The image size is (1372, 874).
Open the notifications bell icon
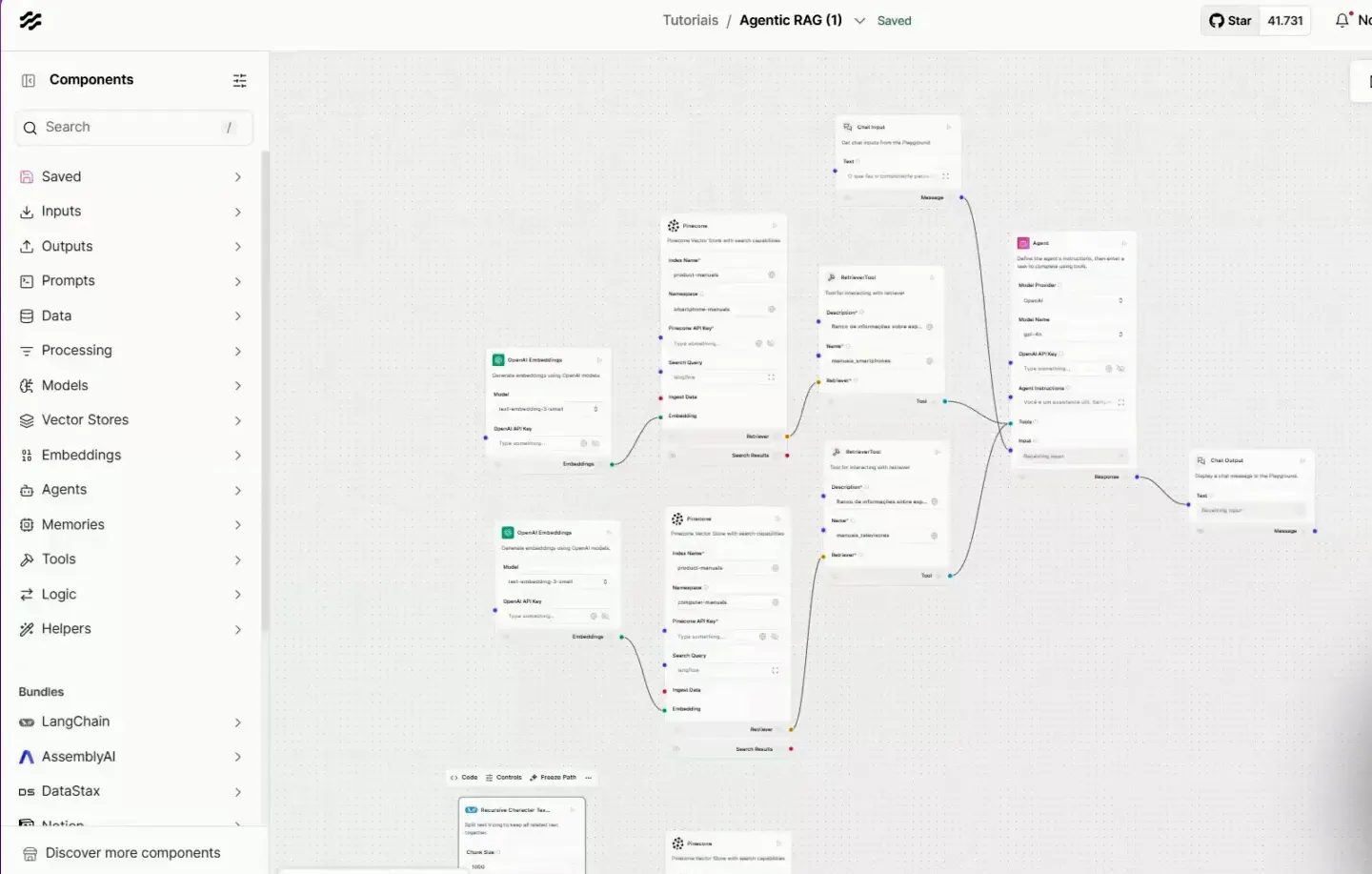click(1342, 20)
